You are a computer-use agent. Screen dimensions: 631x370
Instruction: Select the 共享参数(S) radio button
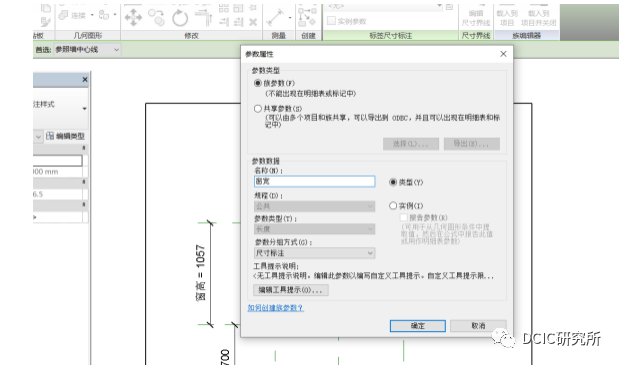click(258, 109)
